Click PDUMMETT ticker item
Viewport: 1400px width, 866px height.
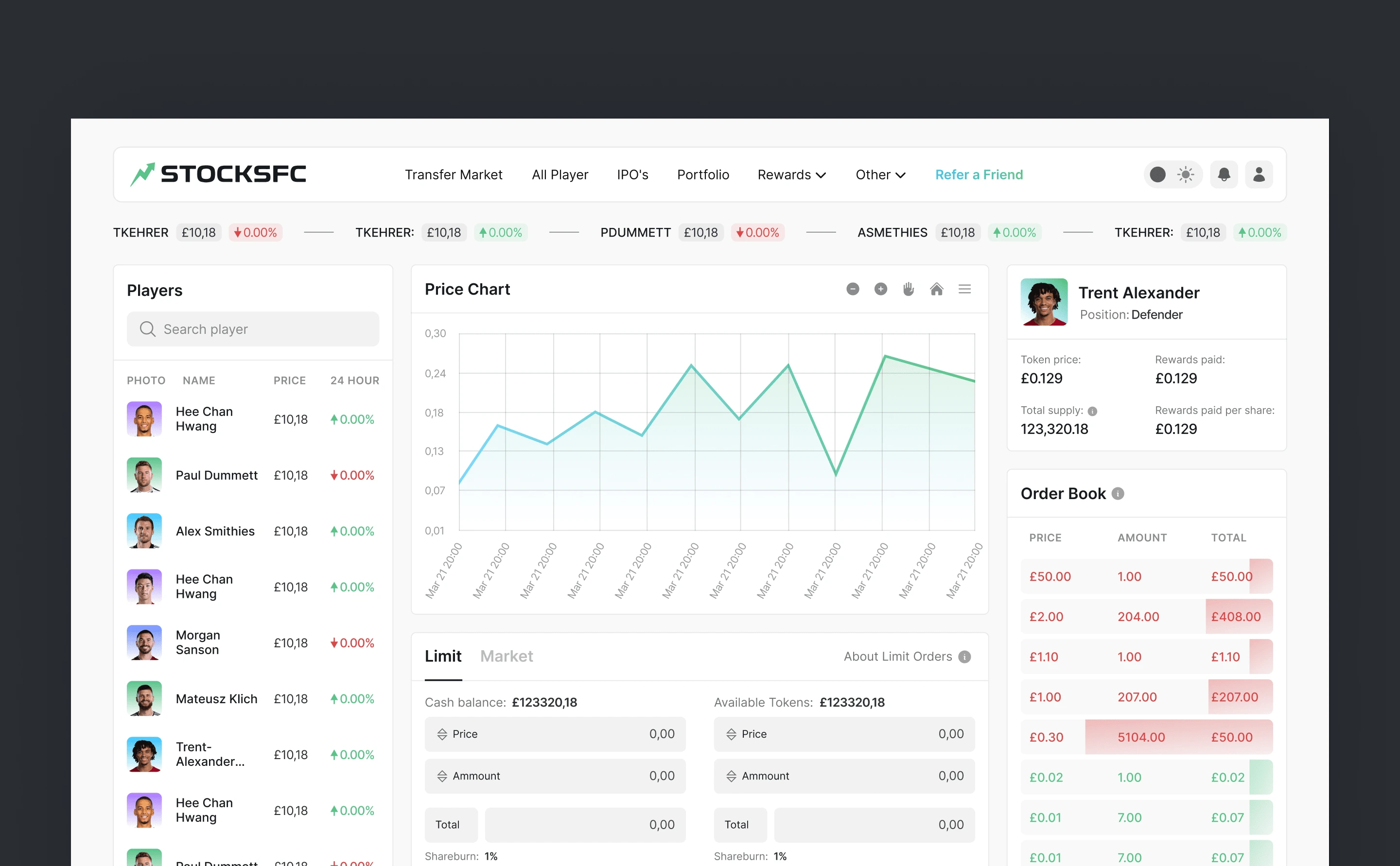coord(692,232)
